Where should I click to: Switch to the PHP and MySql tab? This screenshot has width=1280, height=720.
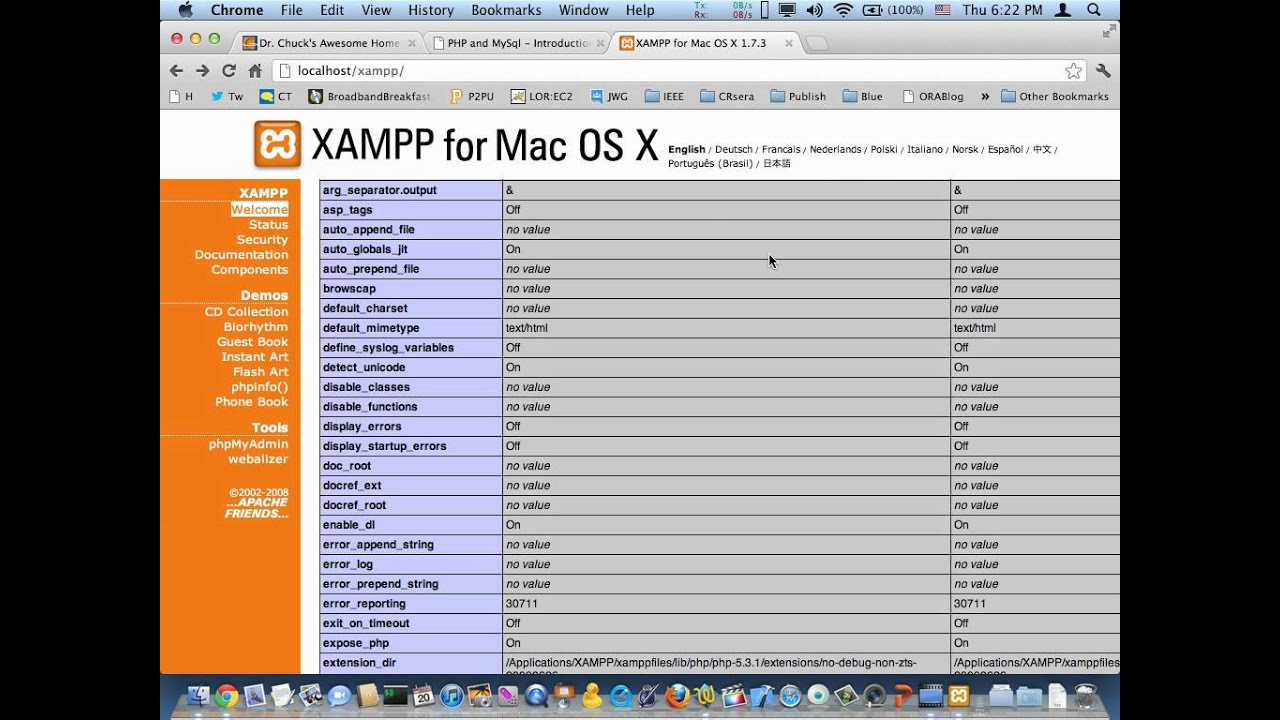tap(517, 44)
